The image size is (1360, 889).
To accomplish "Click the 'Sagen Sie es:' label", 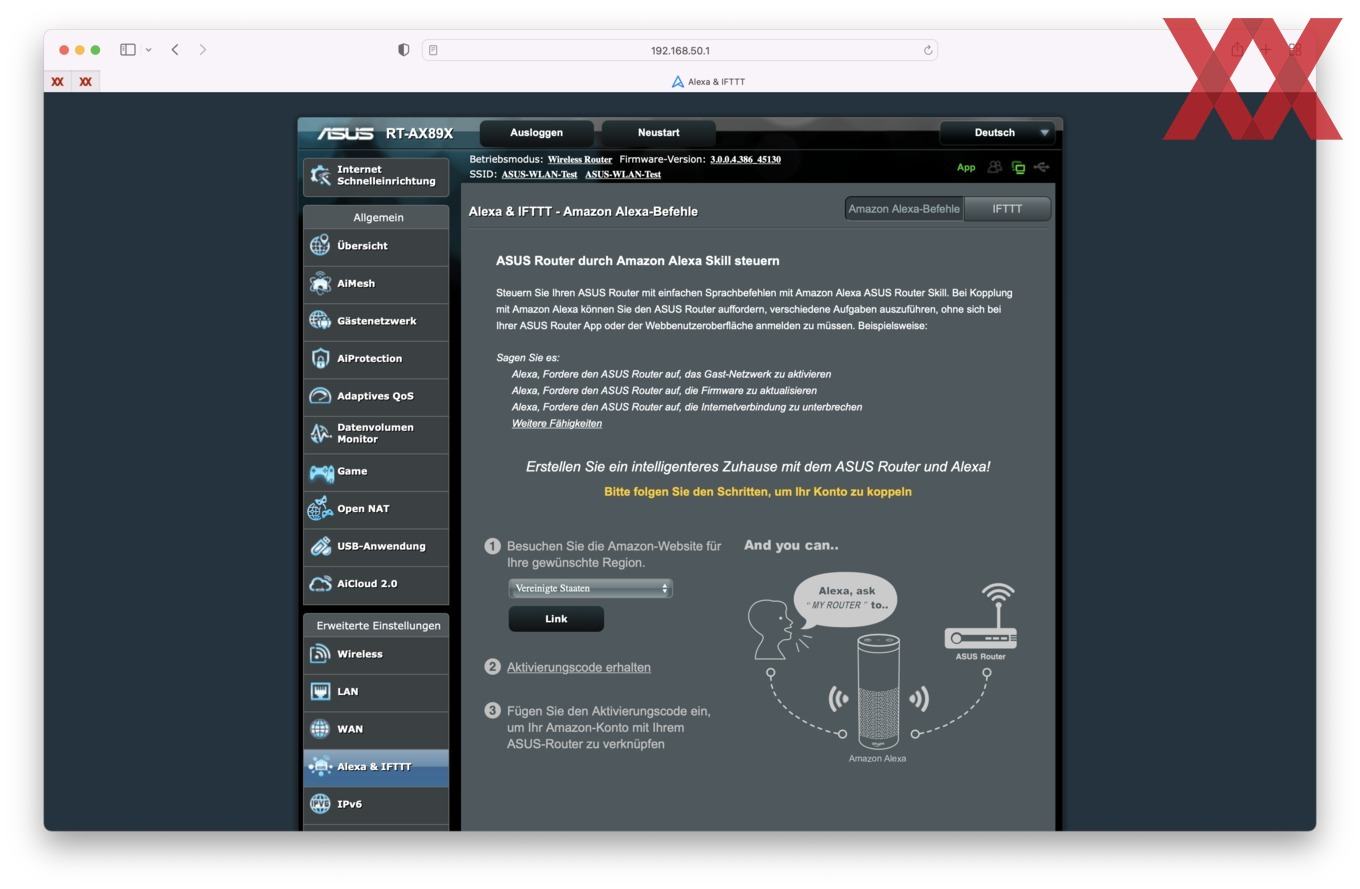I will [528, 358].
